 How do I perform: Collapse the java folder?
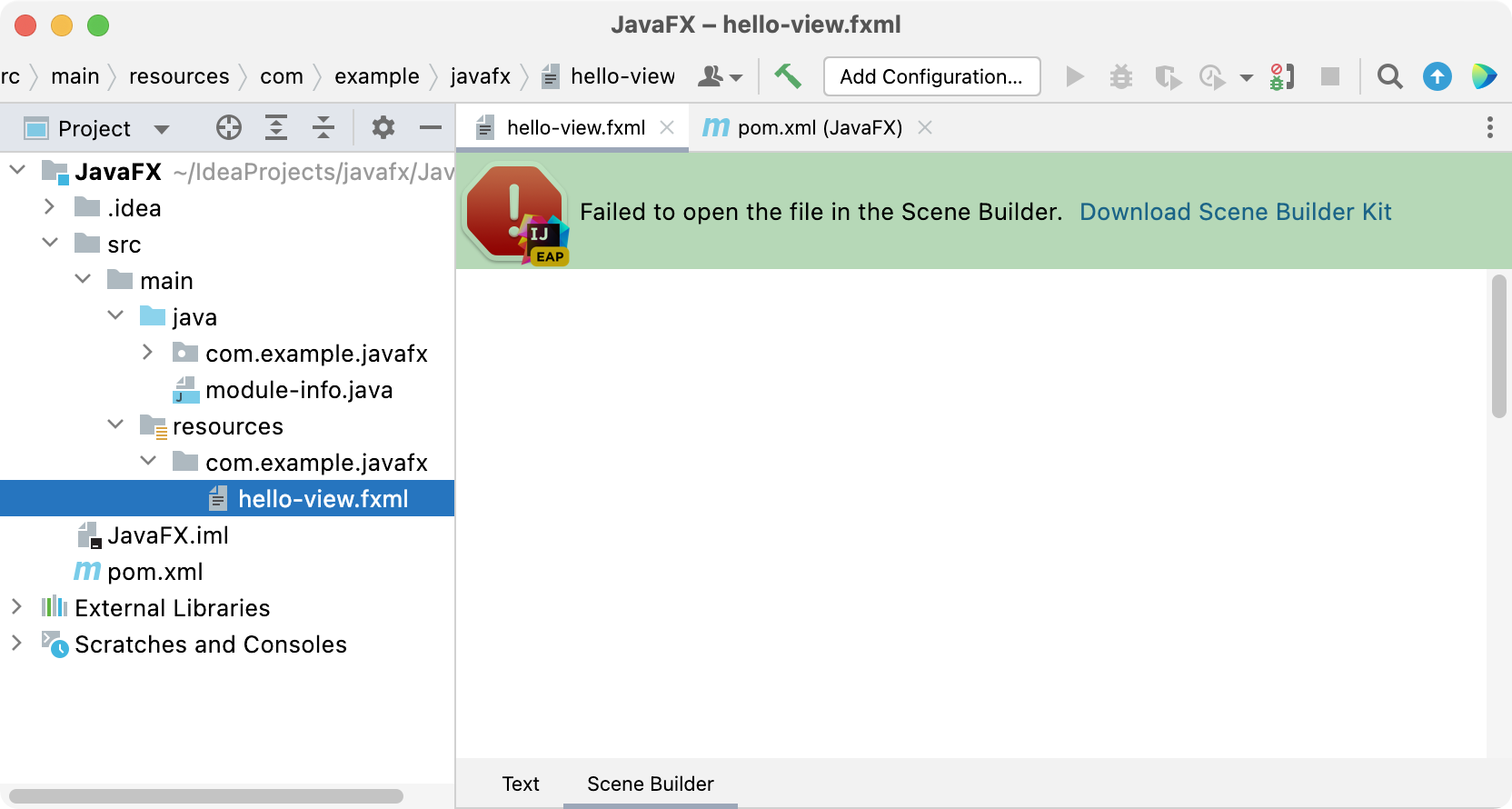pos(115,315)
